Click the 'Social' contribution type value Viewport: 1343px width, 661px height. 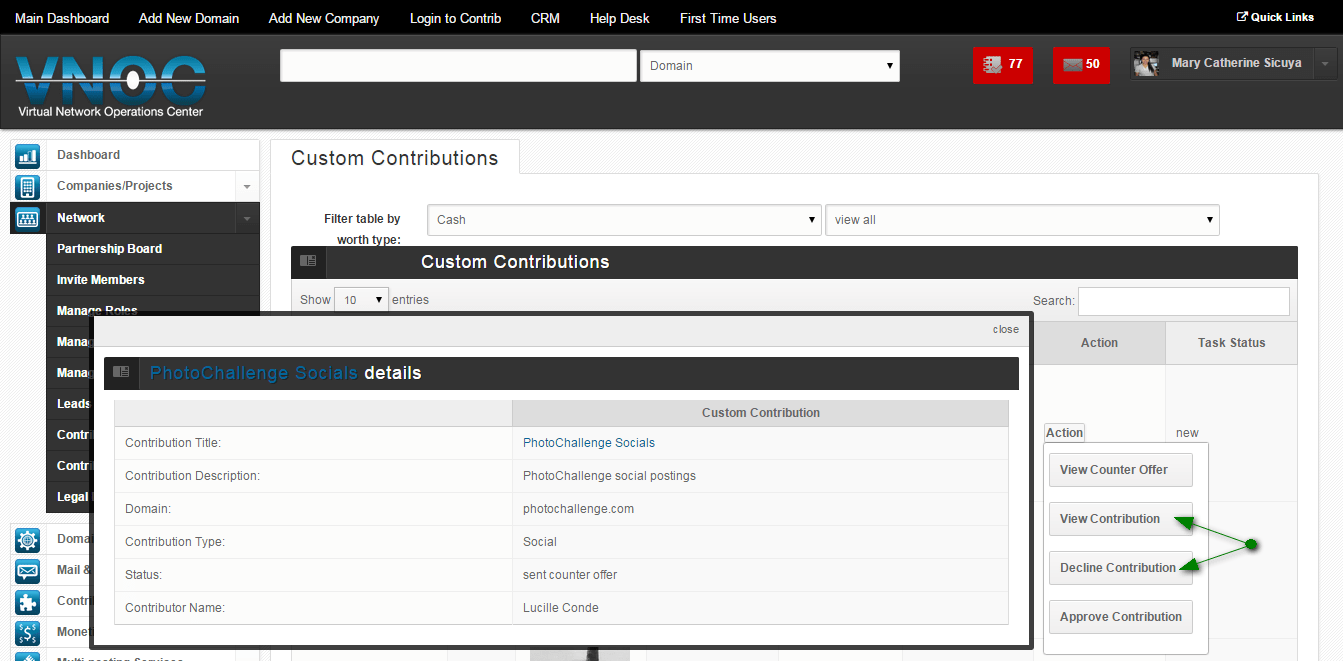[x=540, y=542]
